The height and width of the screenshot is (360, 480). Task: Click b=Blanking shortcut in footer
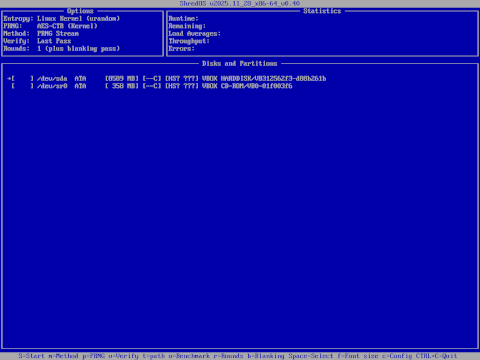tap(266, 356)
